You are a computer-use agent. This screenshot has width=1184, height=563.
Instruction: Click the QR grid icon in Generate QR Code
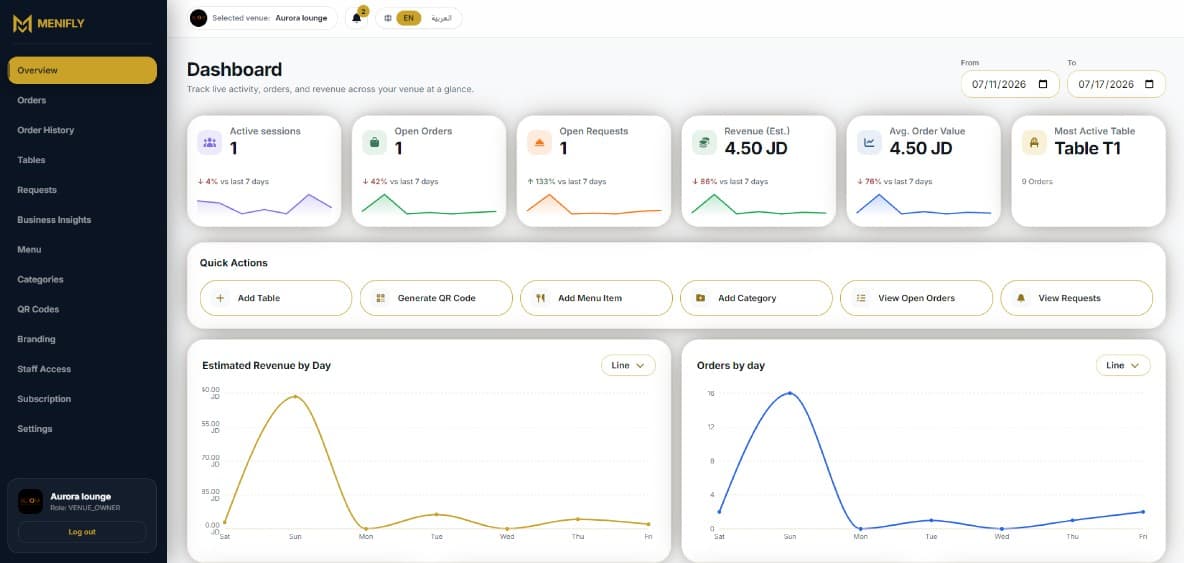(381, 298)
